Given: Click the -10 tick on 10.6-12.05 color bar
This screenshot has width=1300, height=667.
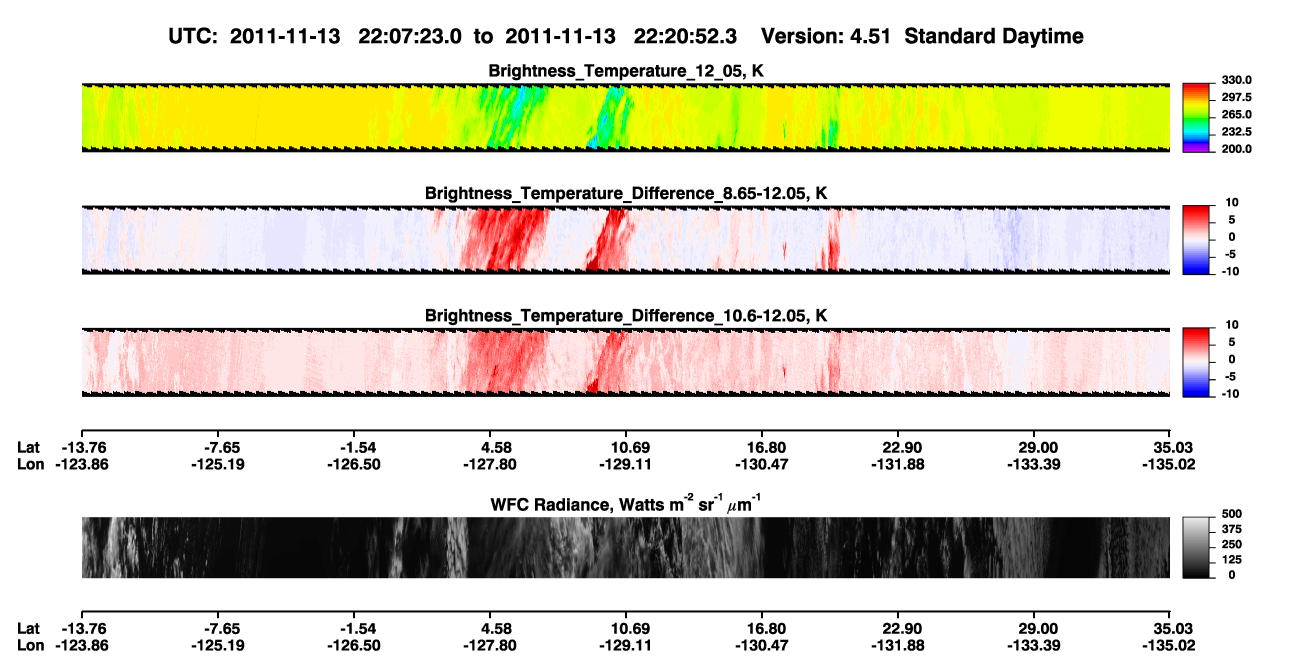Looking at the screenshot, I should [x=1231, y=393].
